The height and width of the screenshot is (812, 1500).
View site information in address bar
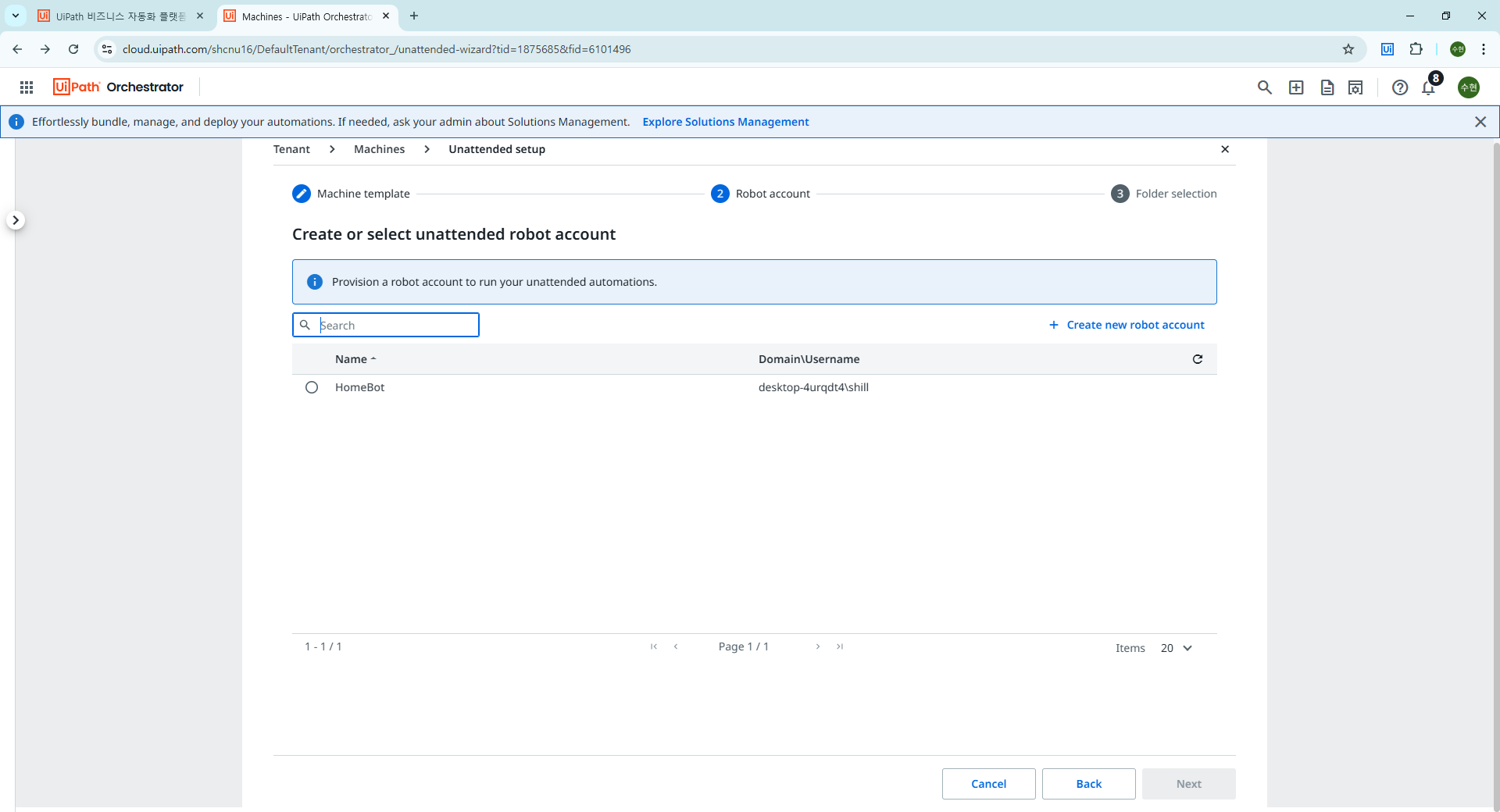[x=107, y=49]
